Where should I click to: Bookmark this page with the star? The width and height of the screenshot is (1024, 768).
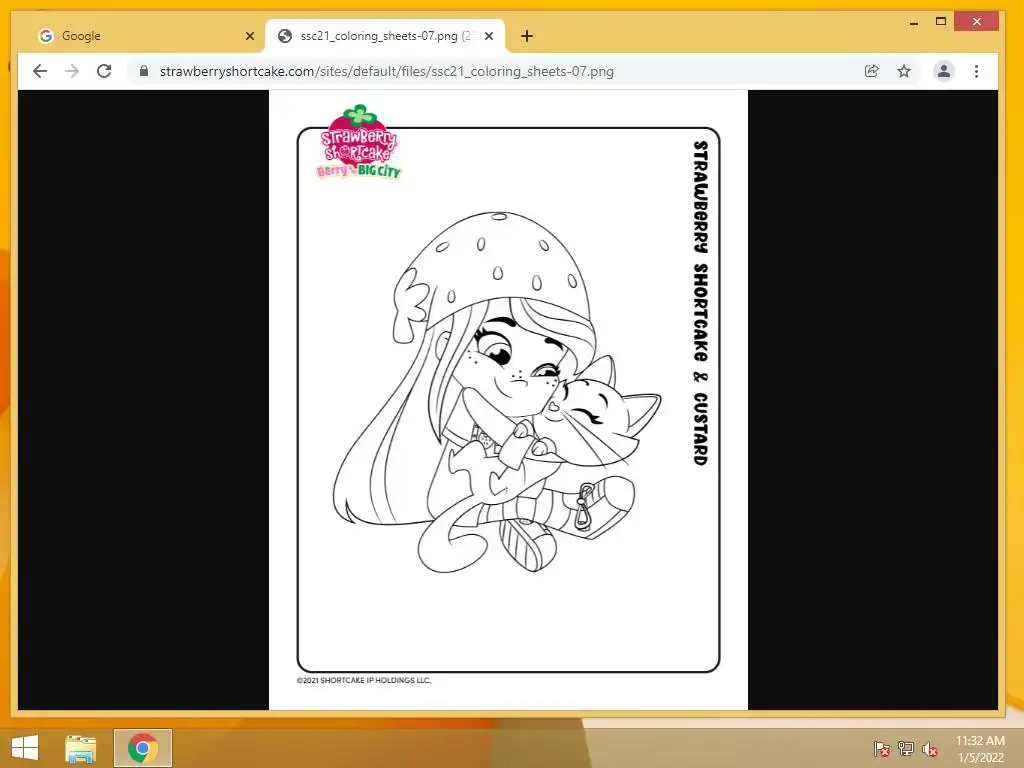click(x=904, y=71)
